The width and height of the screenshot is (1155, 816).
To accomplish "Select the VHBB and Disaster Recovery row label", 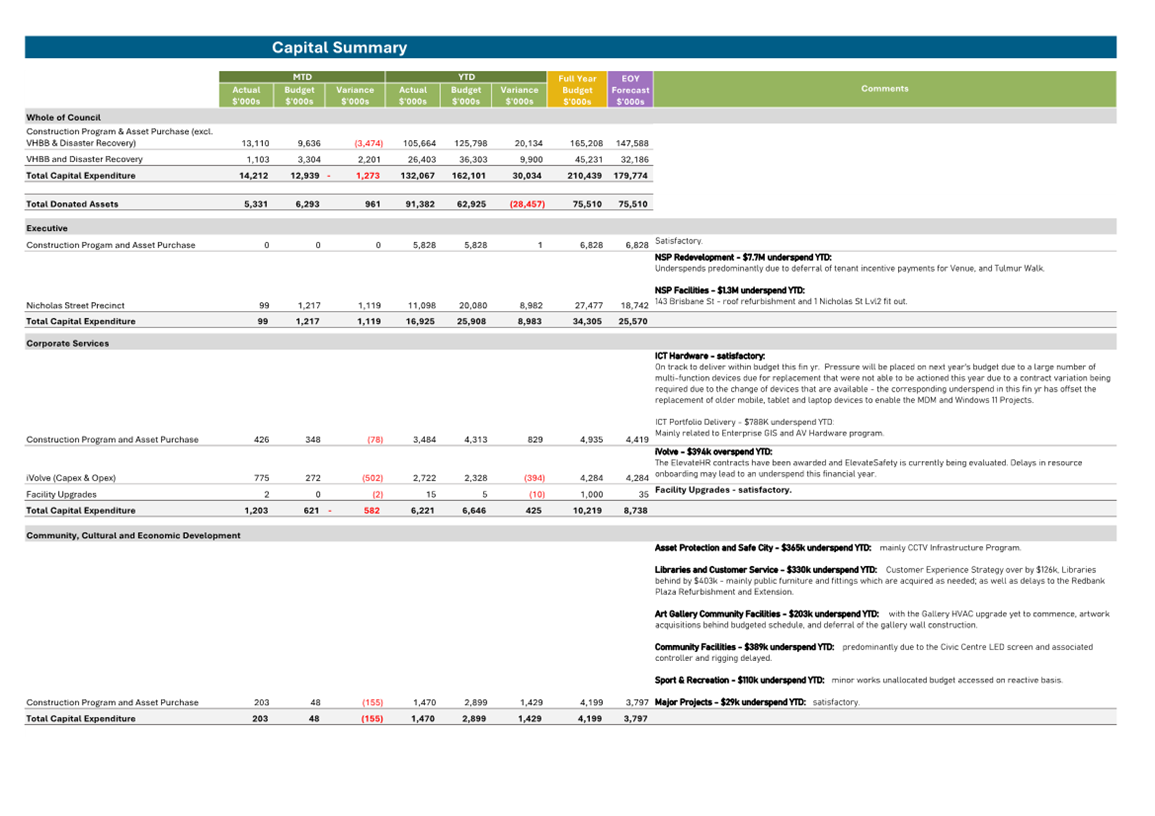I will tap(84, 159).
